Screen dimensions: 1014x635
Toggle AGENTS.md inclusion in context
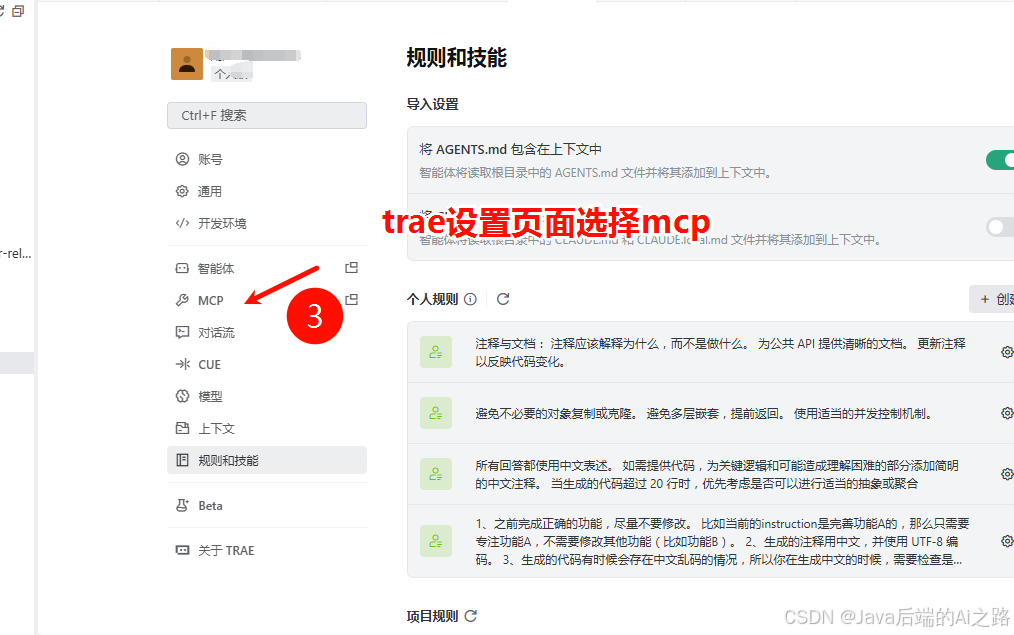(1000, 160)
